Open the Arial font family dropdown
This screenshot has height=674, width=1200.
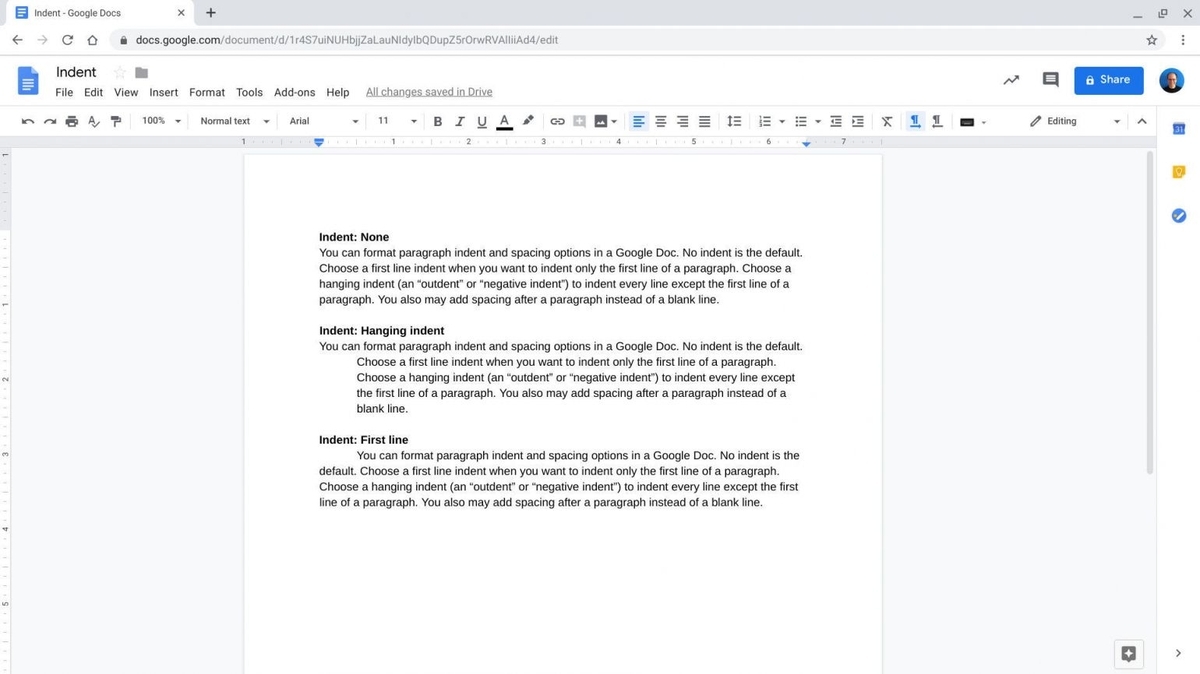pyautogui.click(x=320, y=121)
